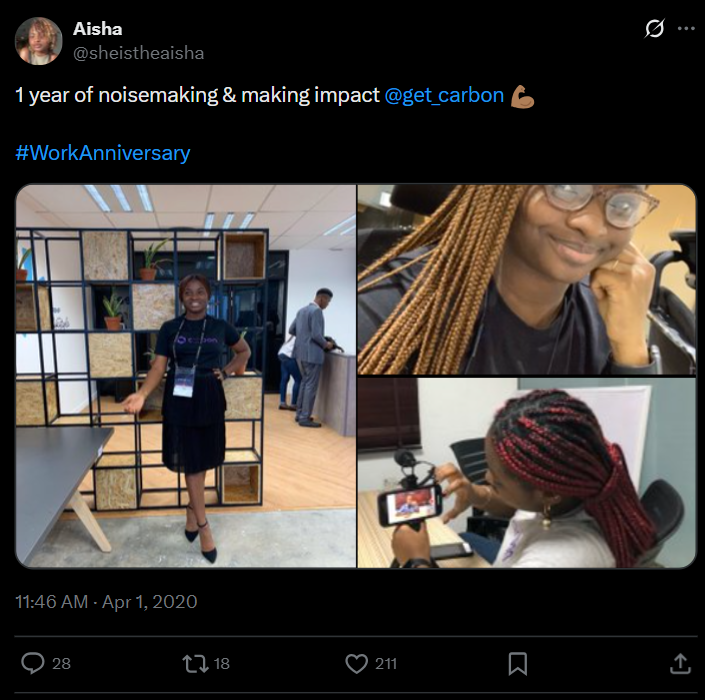Click the retweet arrows icon
Viewport: 705px width, 700px height.
click(x=195, y=664)
